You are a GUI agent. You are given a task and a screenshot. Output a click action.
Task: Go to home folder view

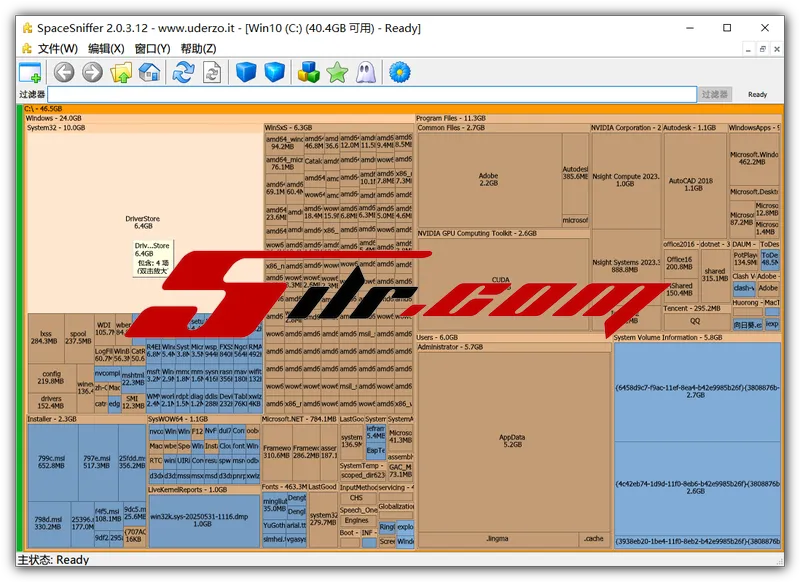pyautogui.click(x=149, y=72)
